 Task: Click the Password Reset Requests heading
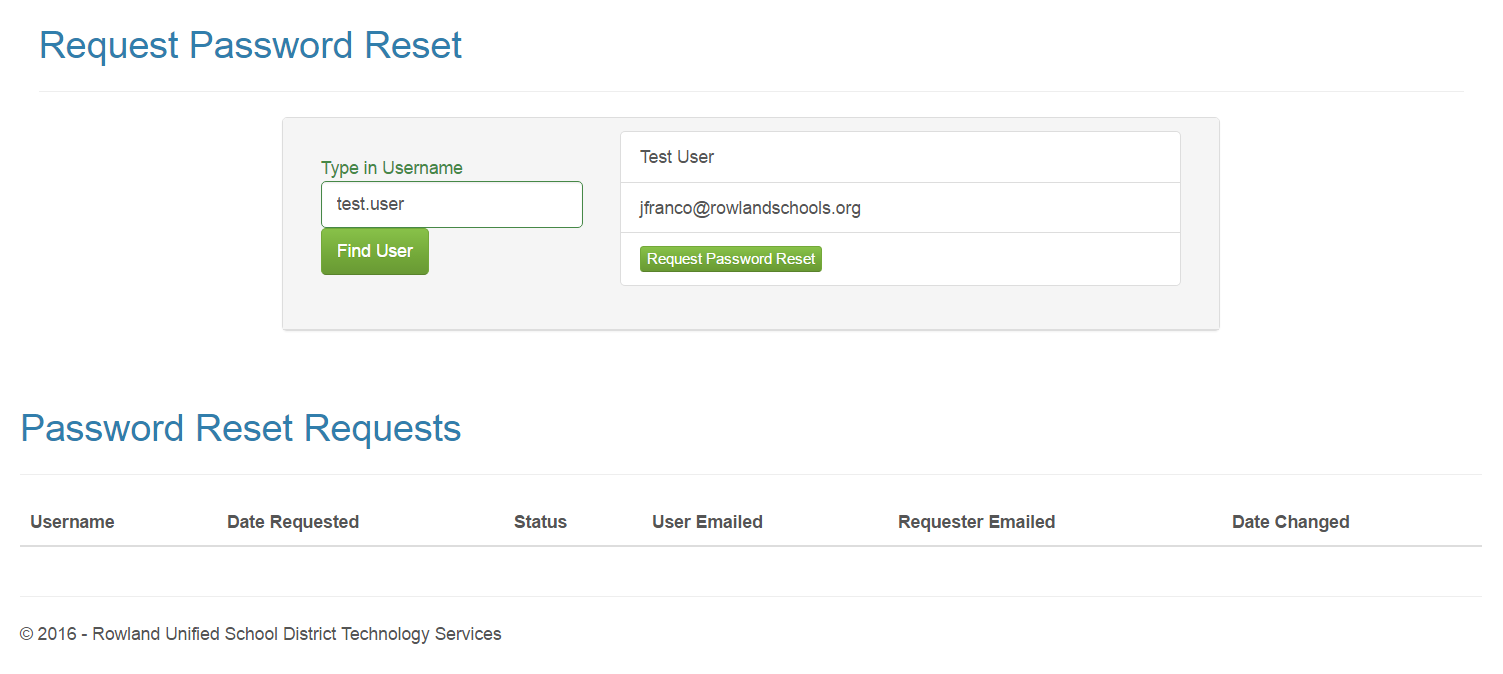[x=240, y=428]
